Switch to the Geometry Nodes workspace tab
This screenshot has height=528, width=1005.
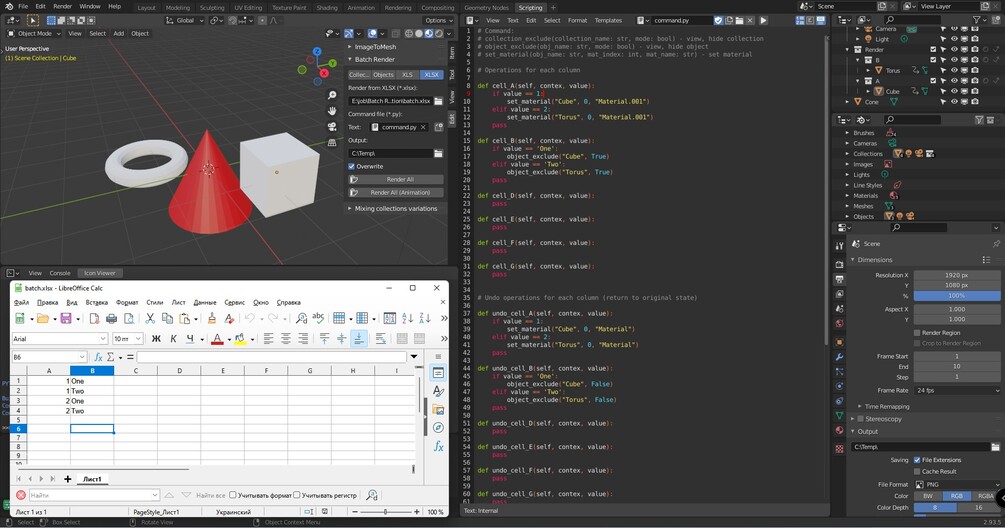tap(486, 8)
